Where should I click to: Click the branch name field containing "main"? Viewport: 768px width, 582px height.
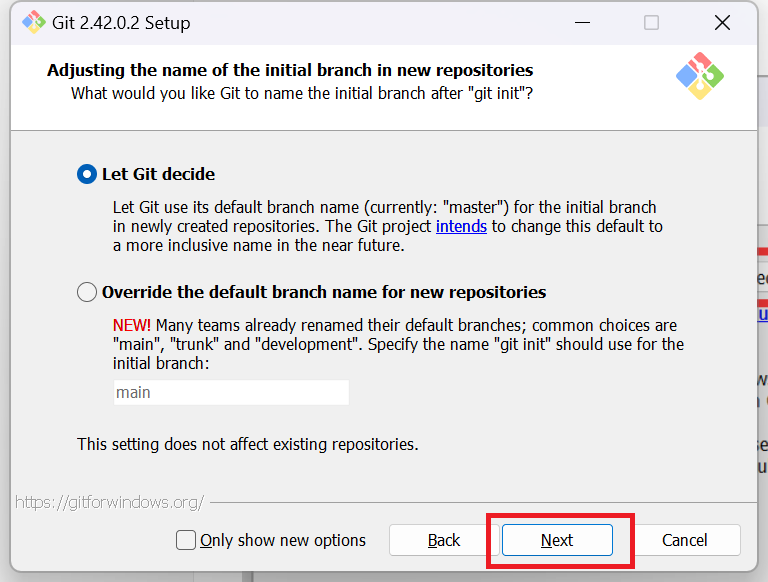pos(231,392)
